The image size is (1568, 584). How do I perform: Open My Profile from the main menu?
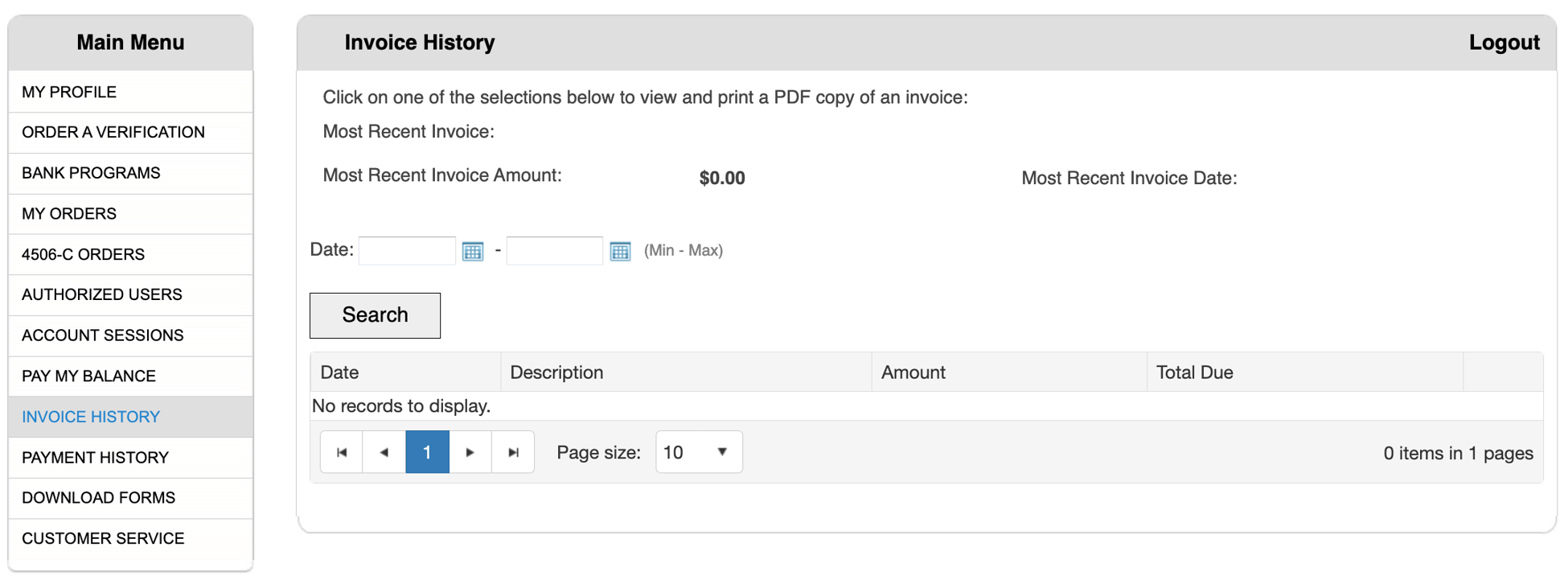69,93
